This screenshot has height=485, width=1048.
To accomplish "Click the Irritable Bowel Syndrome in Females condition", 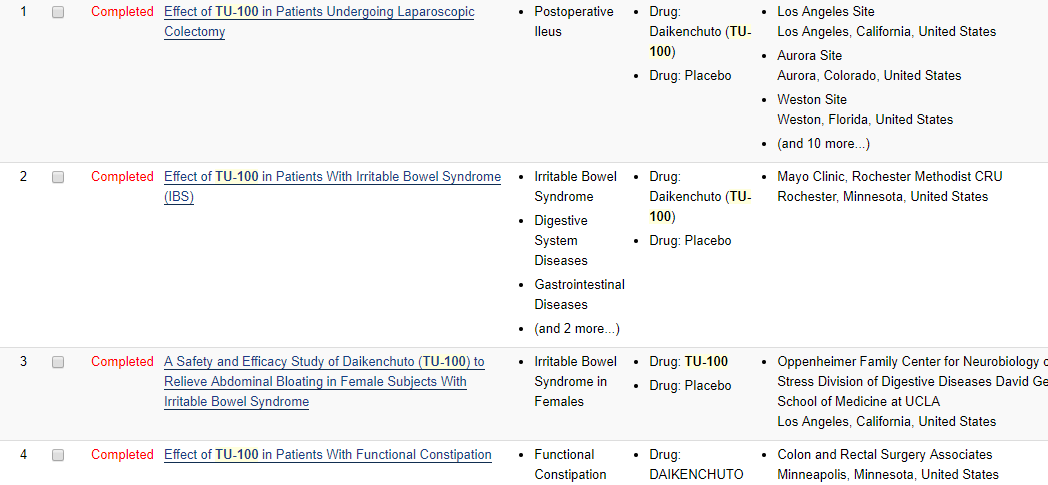I will pyautogui.click(x=575, y=381).
